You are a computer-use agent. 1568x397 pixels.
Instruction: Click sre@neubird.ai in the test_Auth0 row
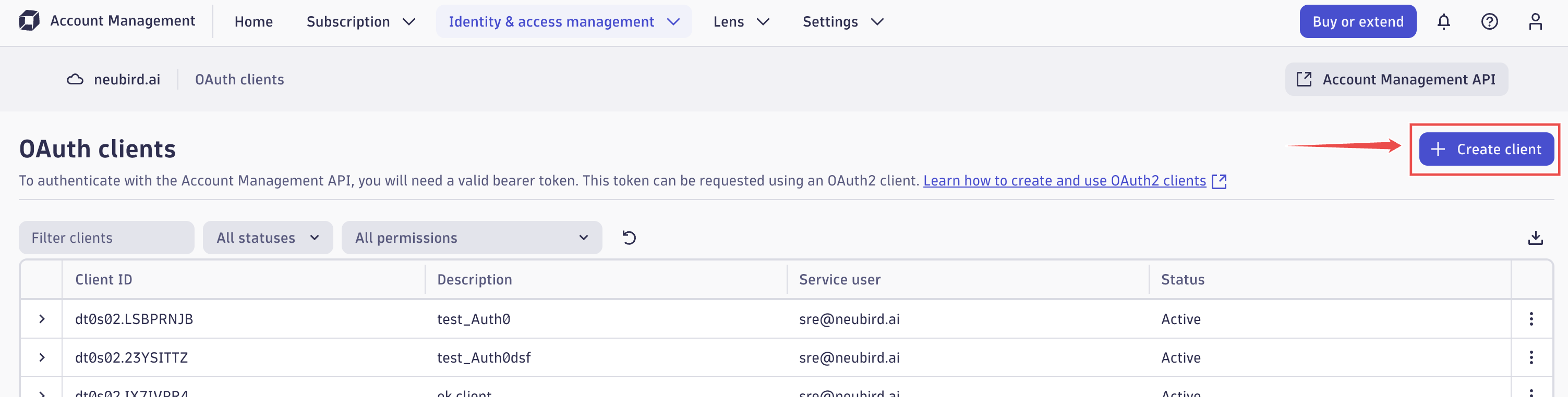tap(849, 319)
